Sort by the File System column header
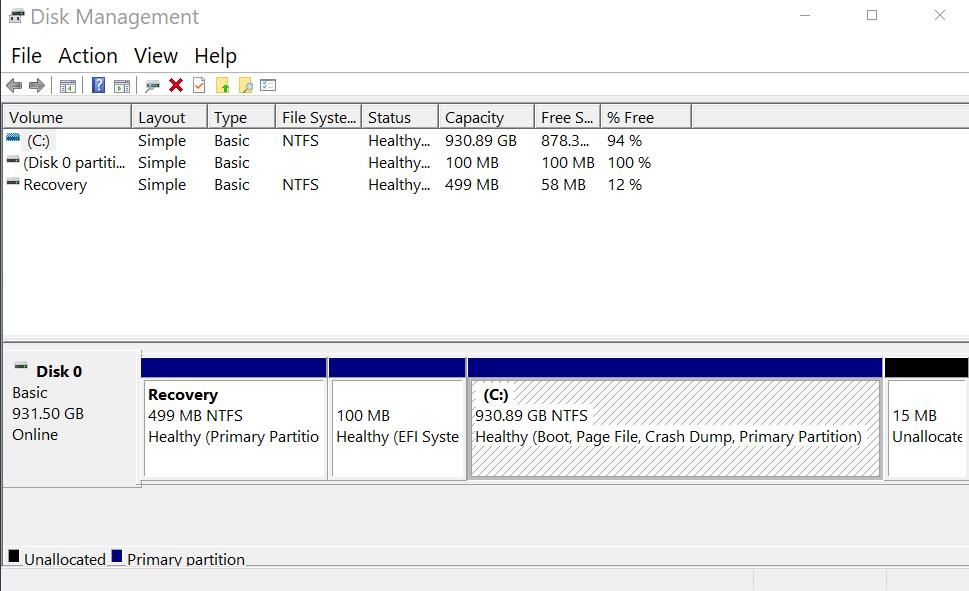The image size is (969, 591). (x=318, y=117)
